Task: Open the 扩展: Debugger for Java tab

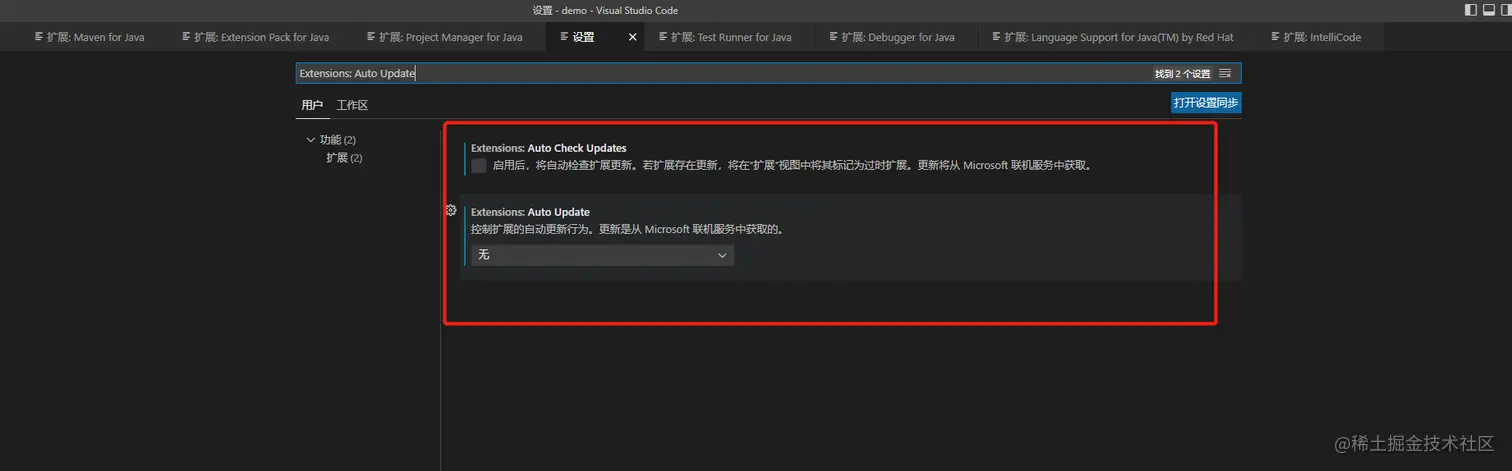Action: (898, 37)
